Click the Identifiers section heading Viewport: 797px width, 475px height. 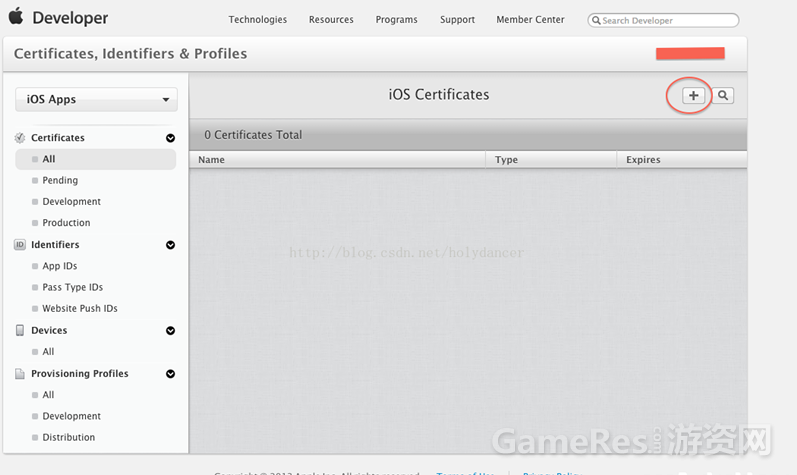(55, 245)
